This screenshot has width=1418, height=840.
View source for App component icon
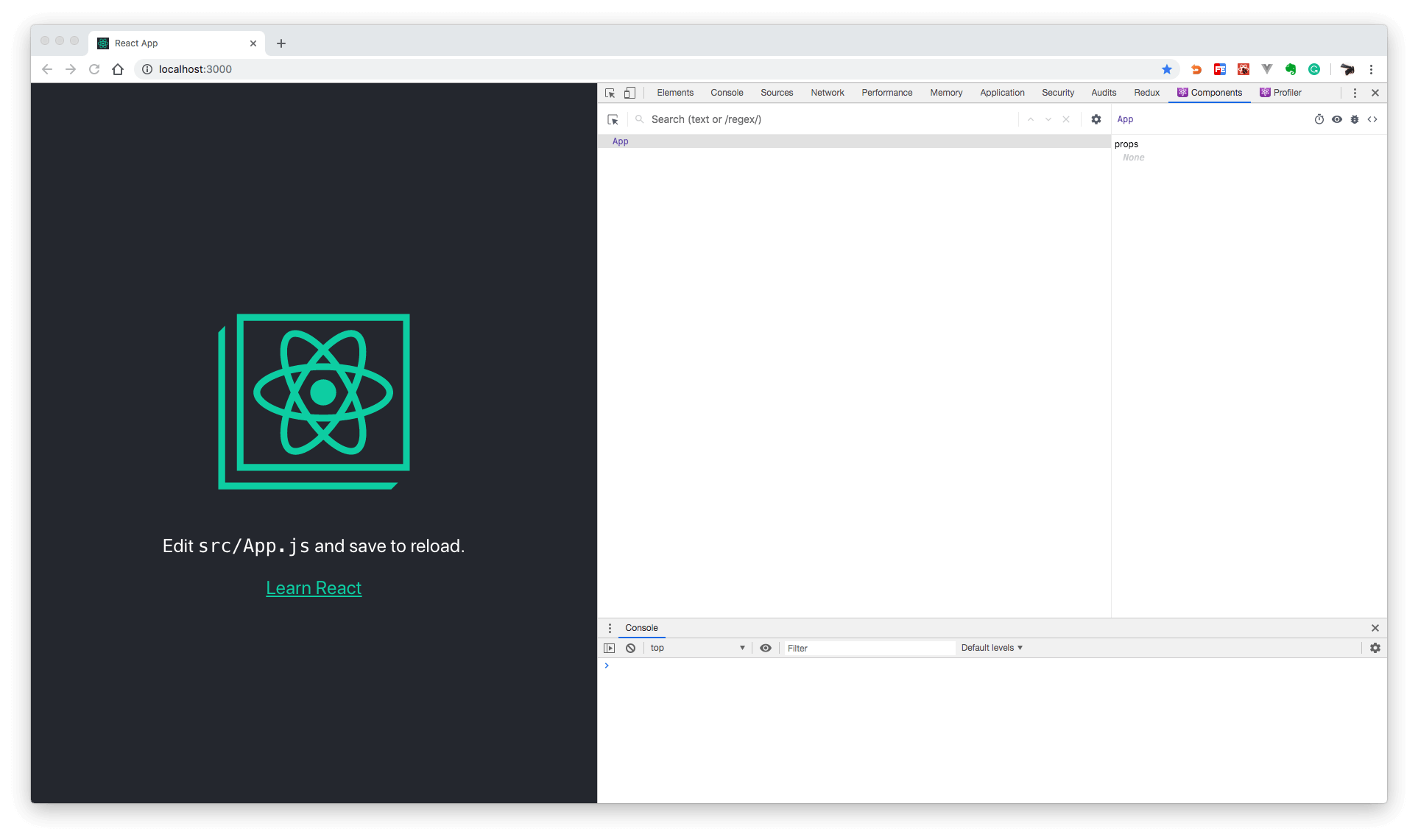pos(1372,119)
